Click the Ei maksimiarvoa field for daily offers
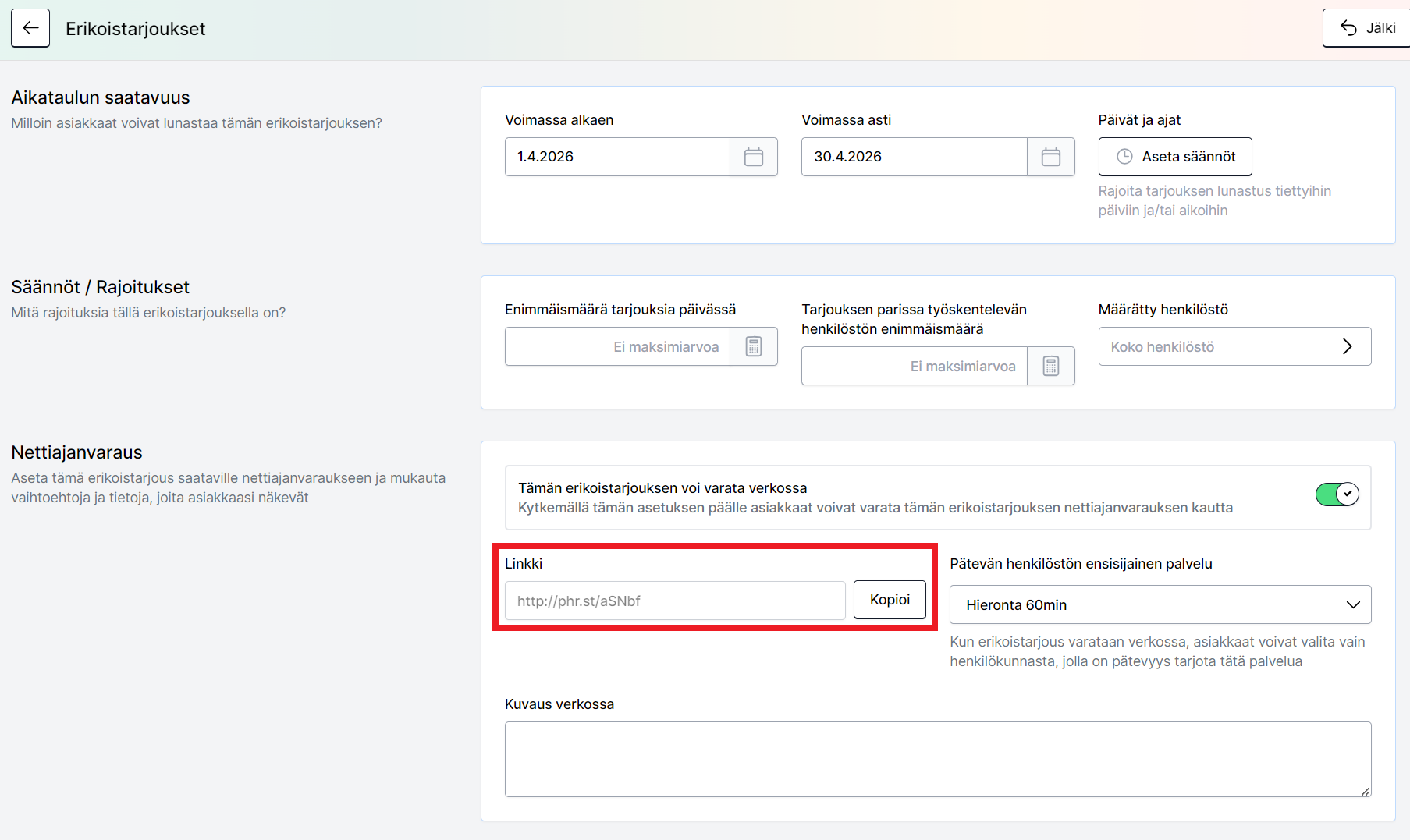 pyautogui.click(x=616, y=346)
